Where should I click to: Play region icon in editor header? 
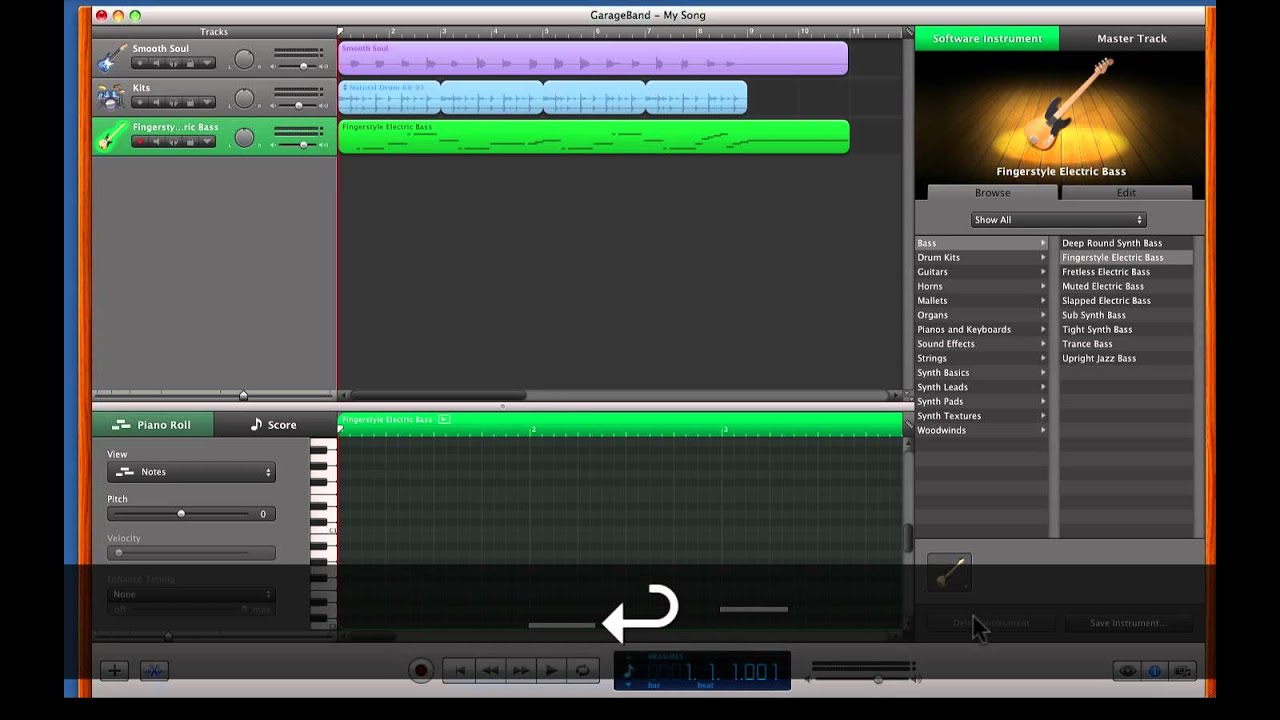coord(444,419)
